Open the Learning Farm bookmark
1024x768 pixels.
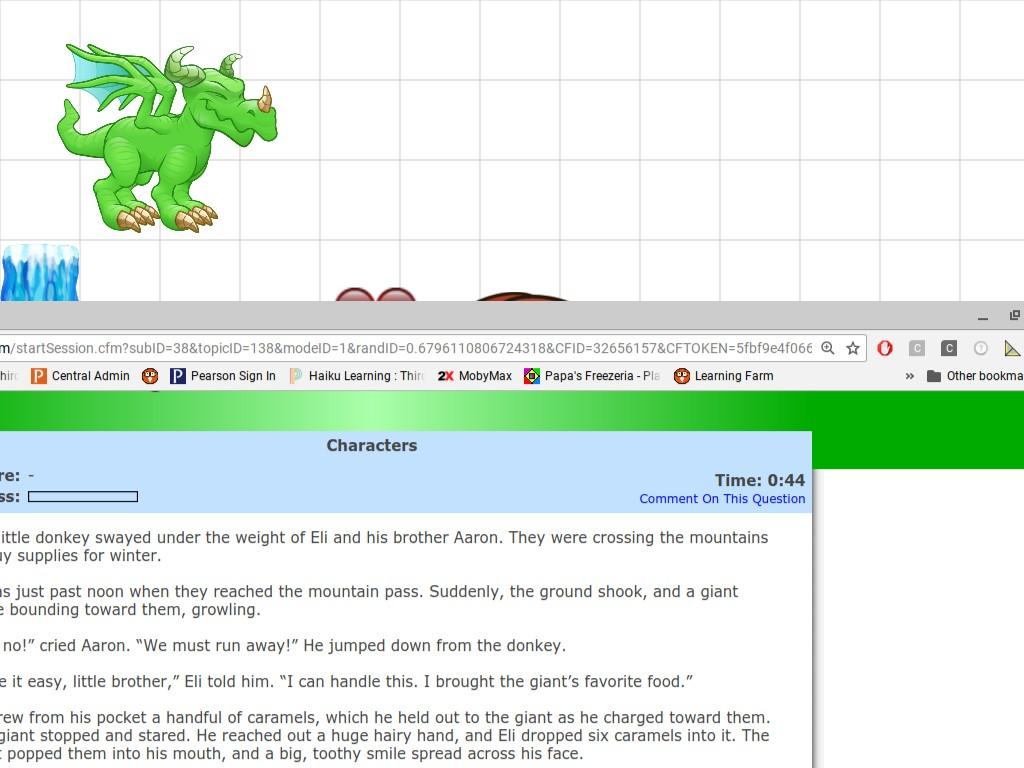pyautogui.click(x=724, y=376)
